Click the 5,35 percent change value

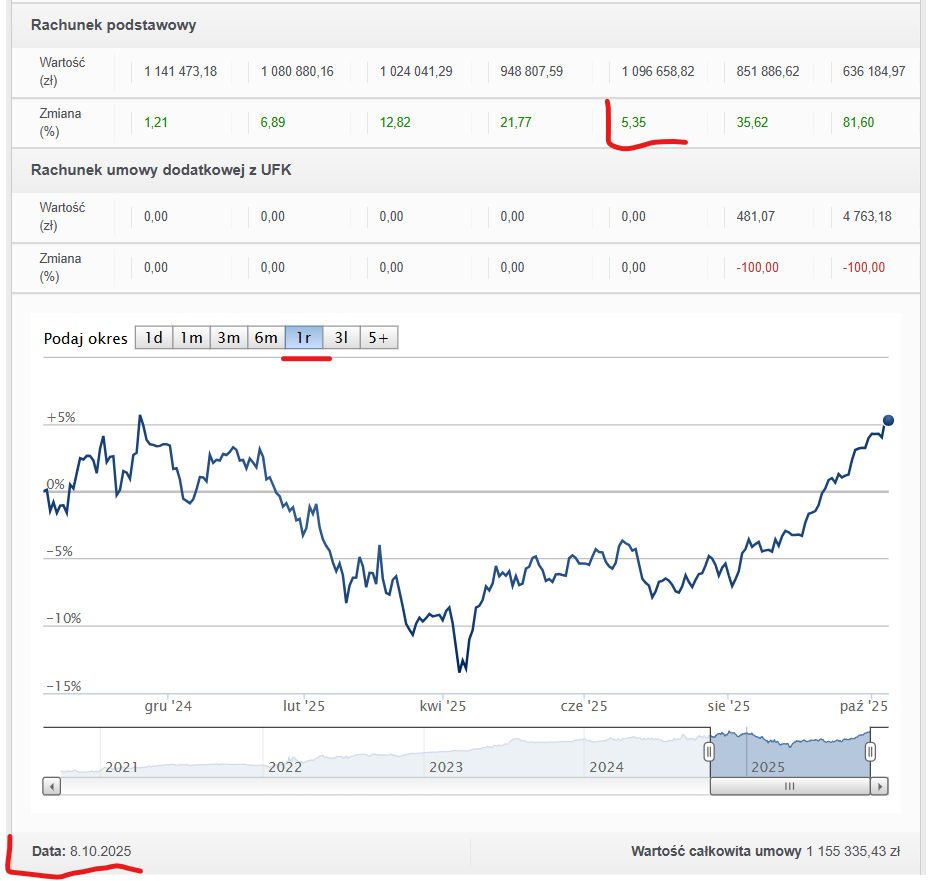636,122
